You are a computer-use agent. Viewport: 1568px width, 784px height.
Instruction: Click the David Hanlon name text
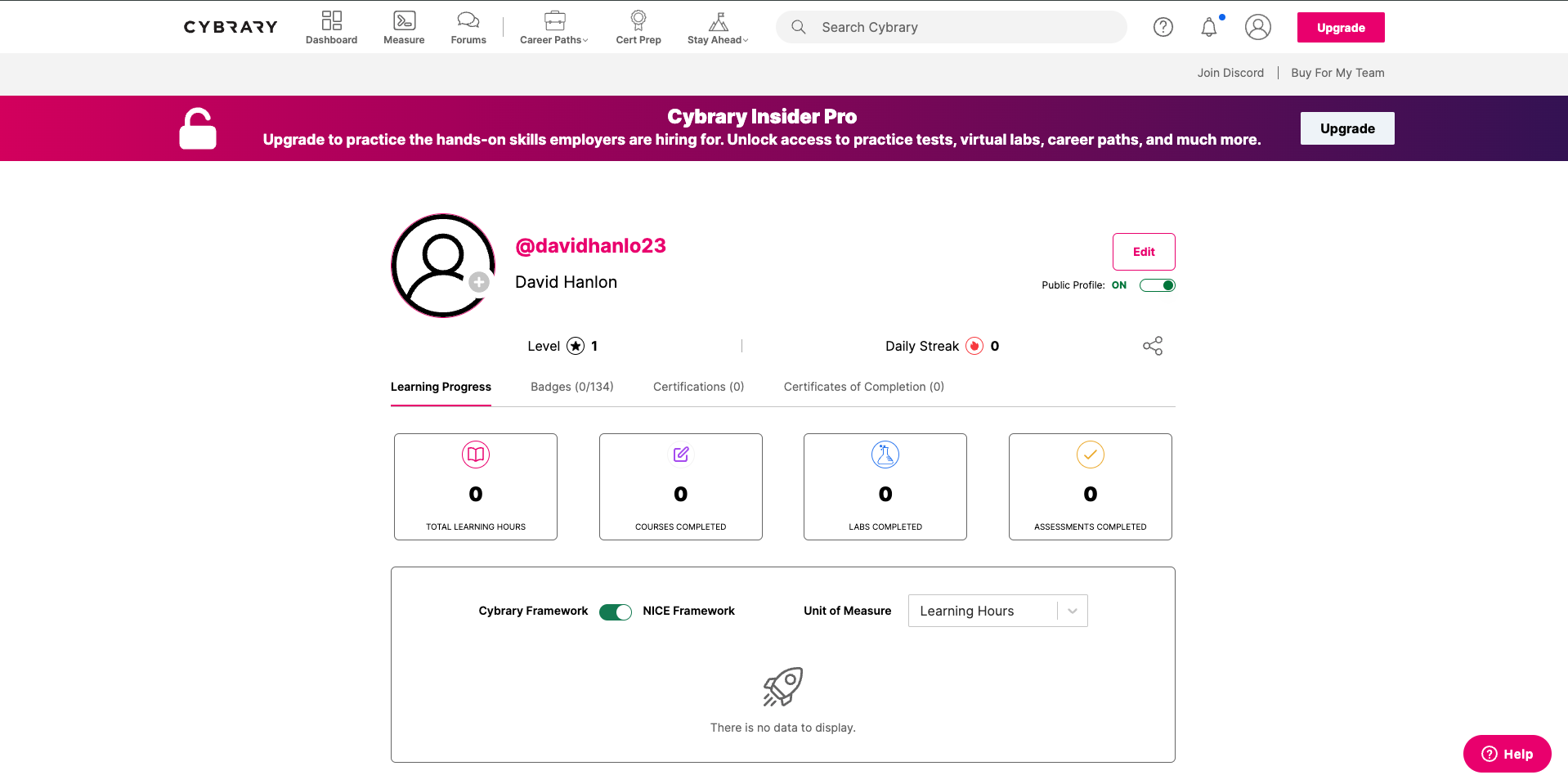click(x=566, y=282)
